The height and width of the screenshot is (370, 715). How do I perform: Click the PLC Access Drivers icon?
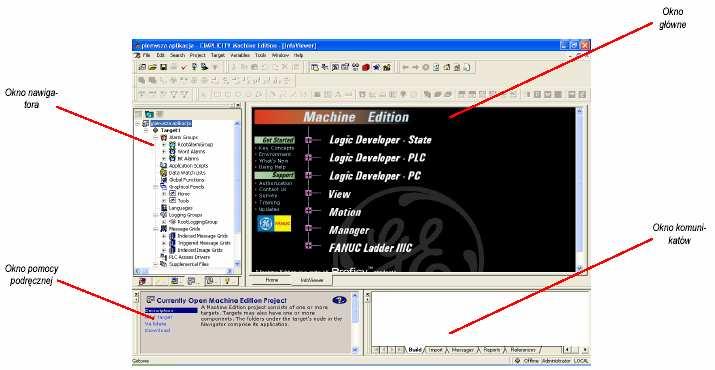(x=164, y=257)
